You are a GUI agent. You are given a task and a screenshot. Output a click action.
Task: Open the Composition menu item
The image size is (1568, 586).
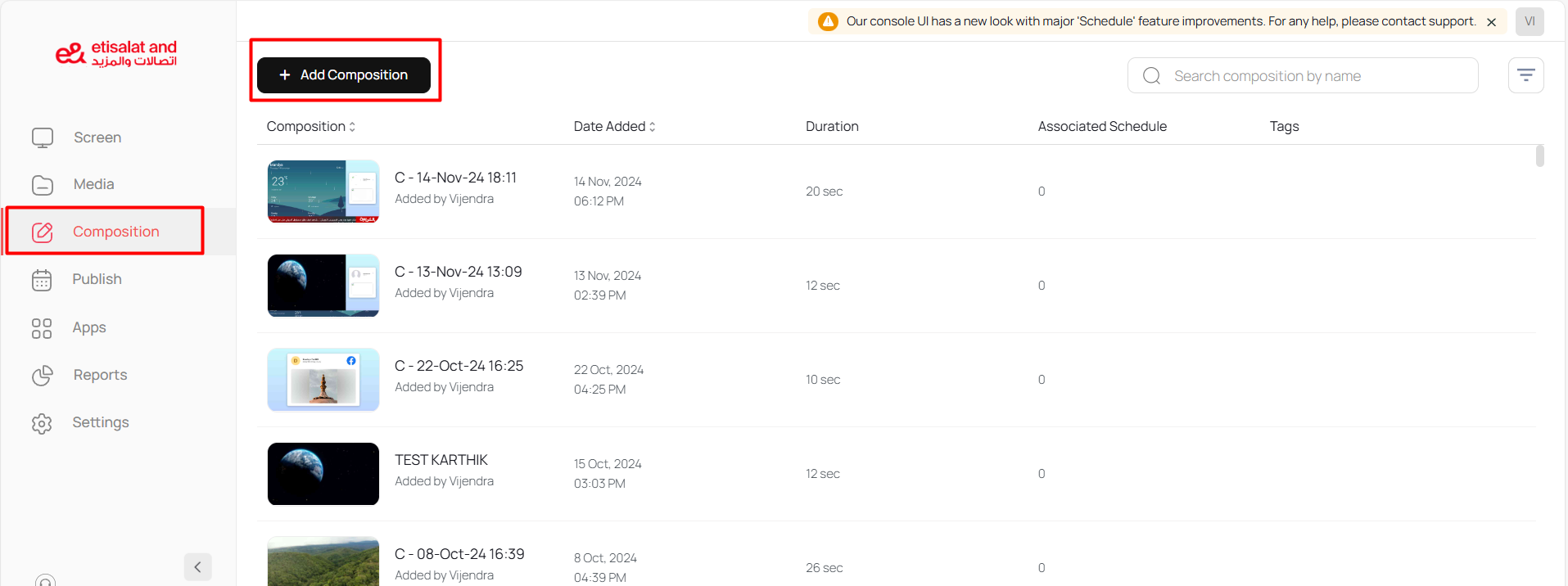[115, 232]
